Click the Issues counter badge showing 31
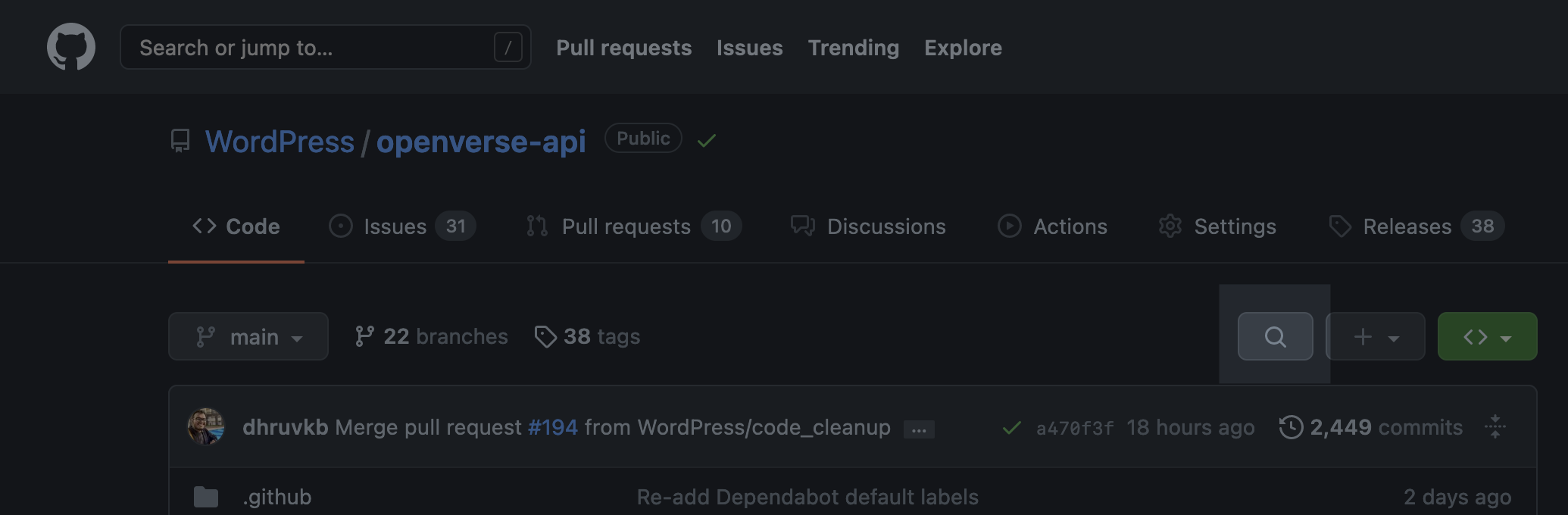Viewport: 1568px width, 515px height. 457,226
